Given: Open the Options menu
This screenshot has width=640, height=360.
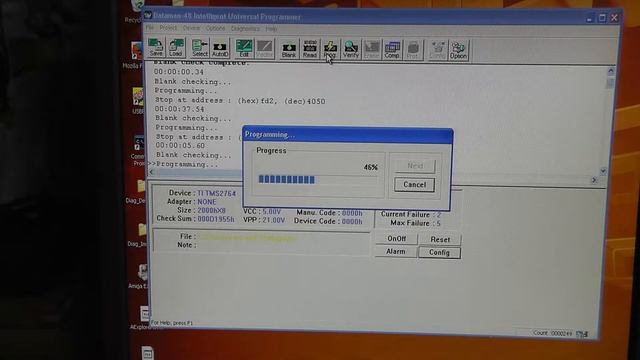Looking at the screenshot, I should (215, 29).
